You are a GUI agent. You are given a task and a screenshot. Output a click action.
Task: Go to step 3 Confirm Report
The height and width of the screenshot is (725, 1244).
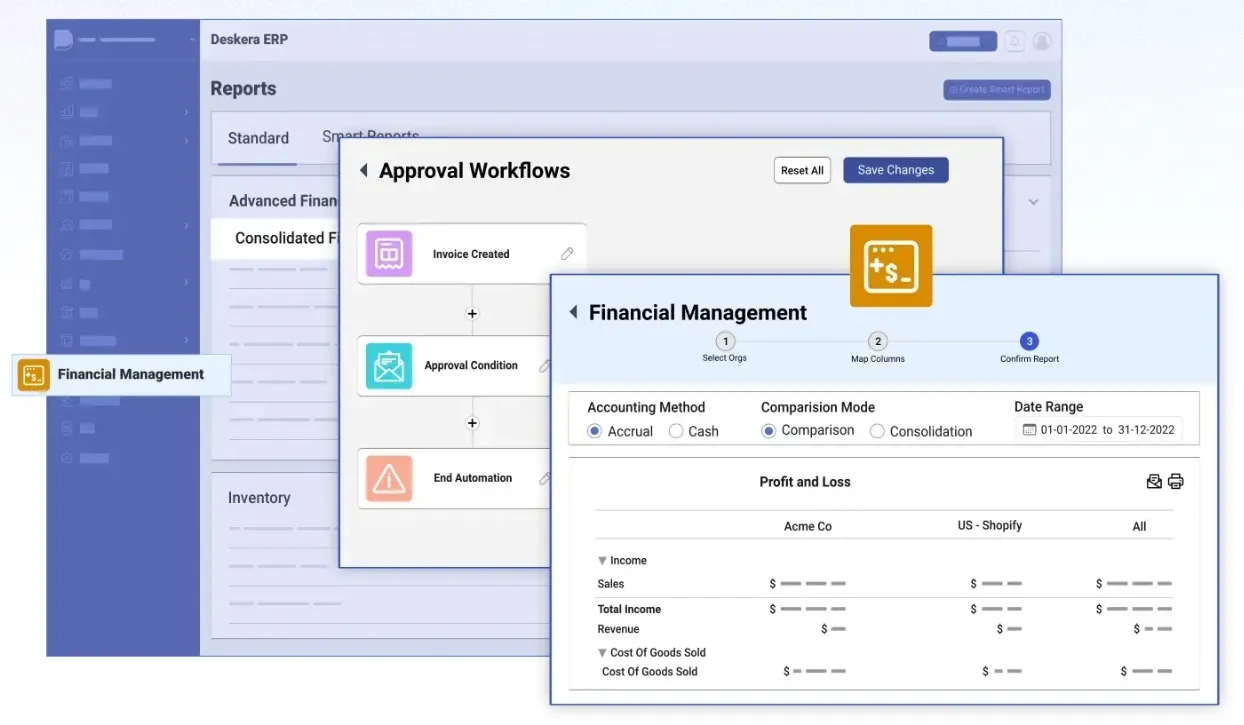pyautogui.click(x=1029, y=341)
